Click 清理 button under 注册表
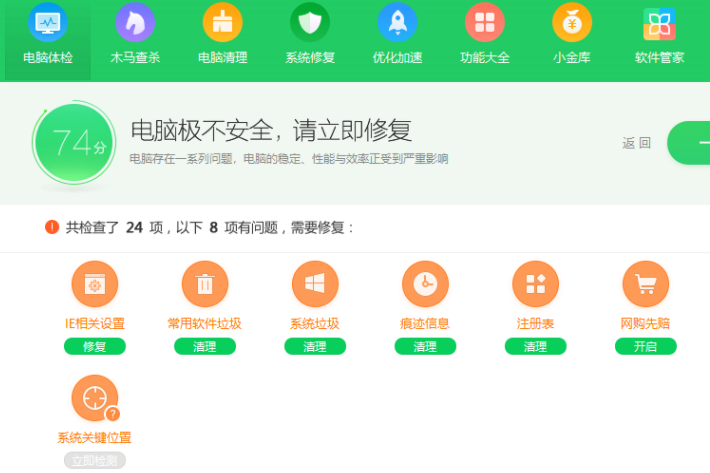Screen dimensions: 710x473 (535, 346)
